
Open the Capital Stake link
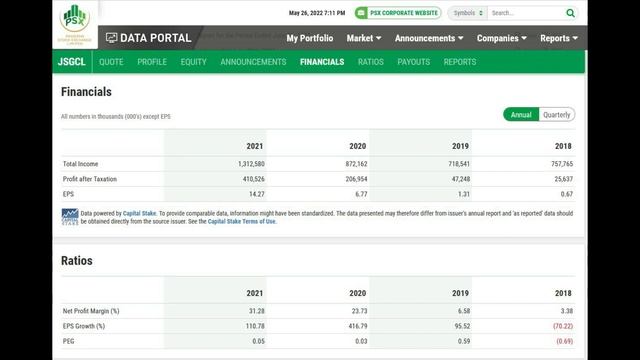tap(139, 213)
